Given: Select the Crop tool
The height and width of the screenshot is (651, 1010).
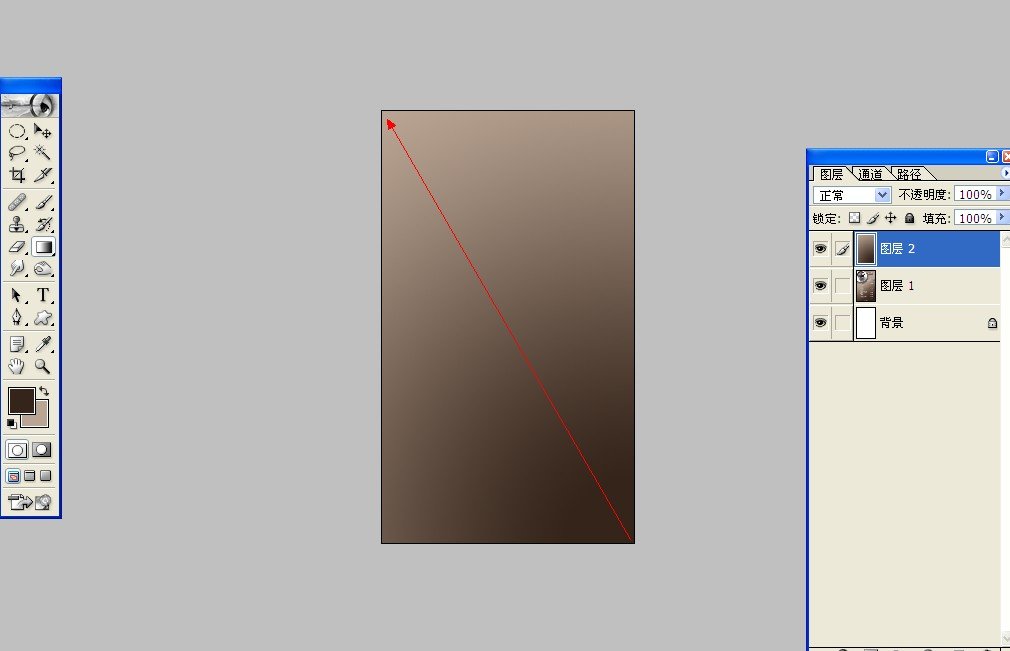Looking at the screenshot, I should [x=17, y=175].
